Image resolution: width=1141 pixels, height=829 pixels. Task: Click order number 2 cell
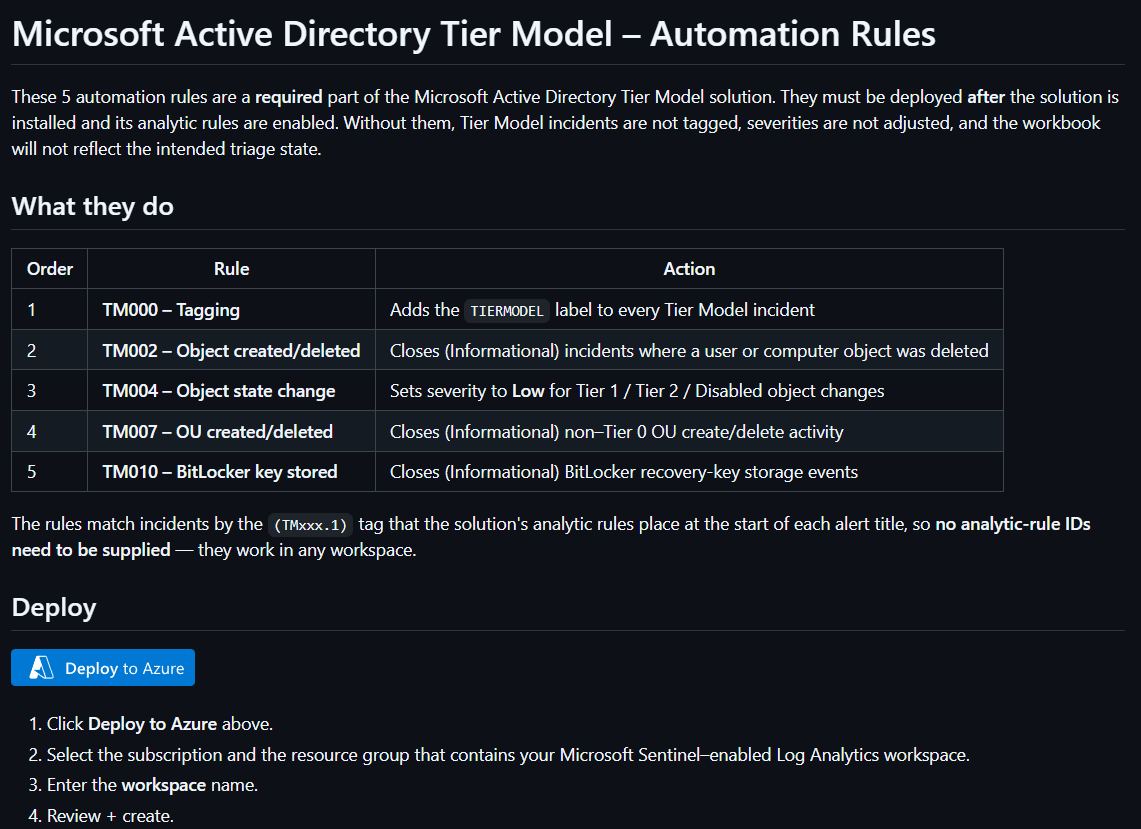coord(49,350)
